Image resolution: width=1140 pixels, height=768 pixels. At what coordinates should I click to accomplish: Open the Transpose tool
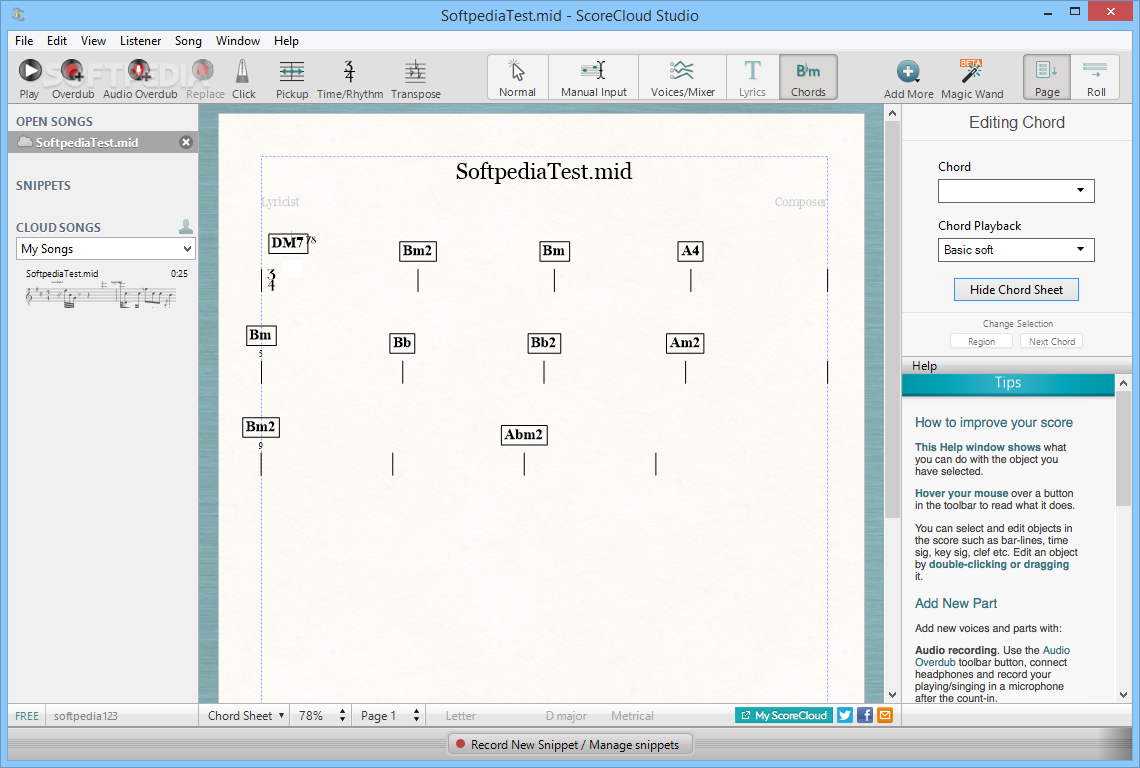[415, 79]
